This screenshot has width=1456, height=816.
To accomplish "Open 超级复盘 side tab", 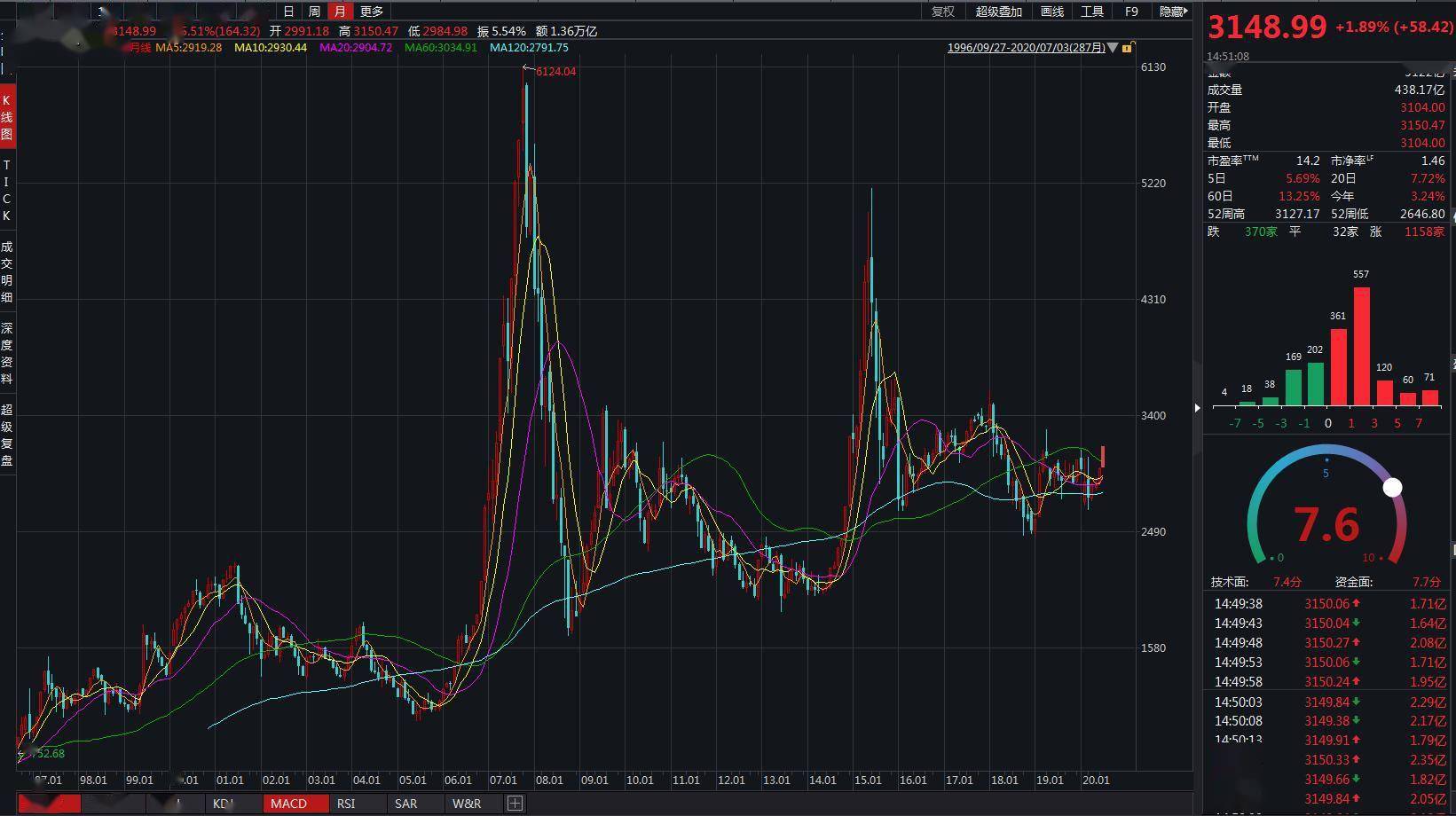I will (7, 435).
